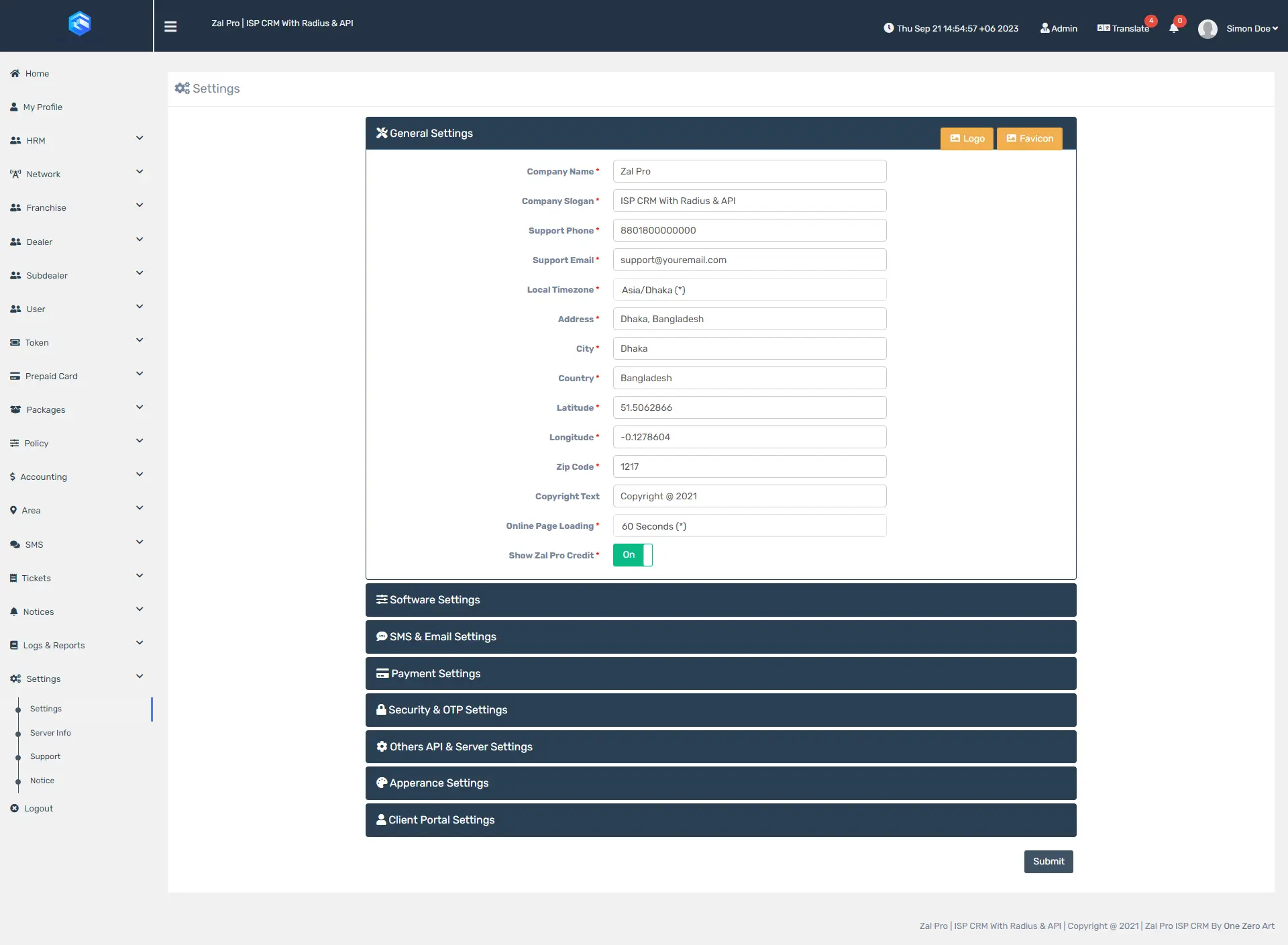The image size is (1288, 945).
Task: Click the Simon Doe avatar picture
Action: coord(1207,29)
